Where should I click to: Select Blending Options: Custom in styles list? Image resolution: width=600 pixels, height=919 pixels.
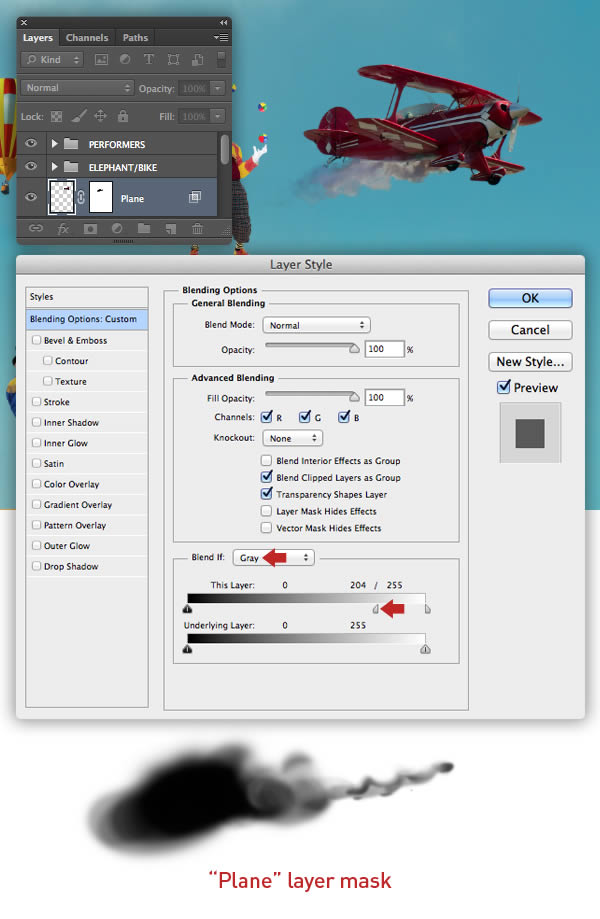[87, 319]
